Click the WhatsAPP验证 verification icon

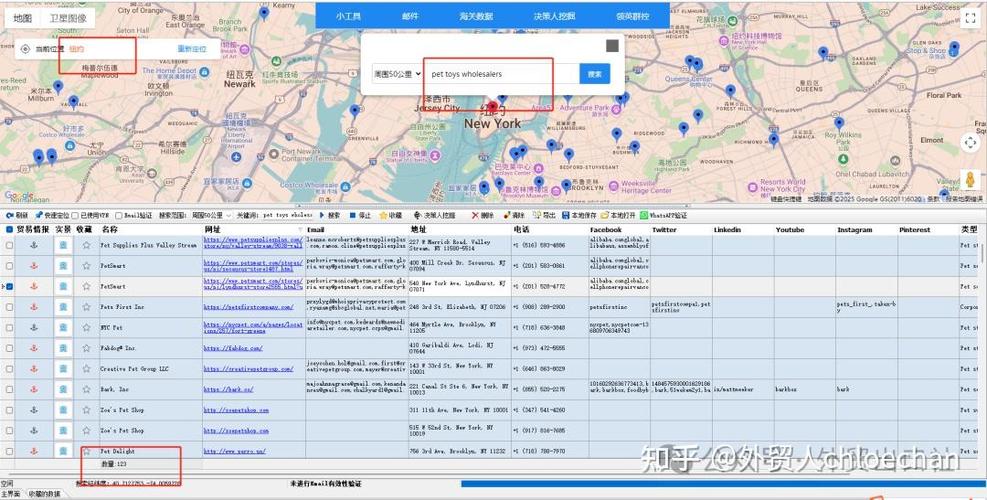tap(644, 215)
